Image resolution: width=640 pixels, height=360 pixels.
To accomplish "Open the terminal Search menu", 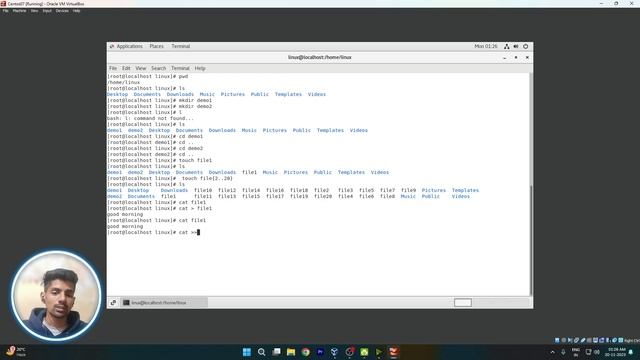I will pyautogui.click(x=158, y=68).
